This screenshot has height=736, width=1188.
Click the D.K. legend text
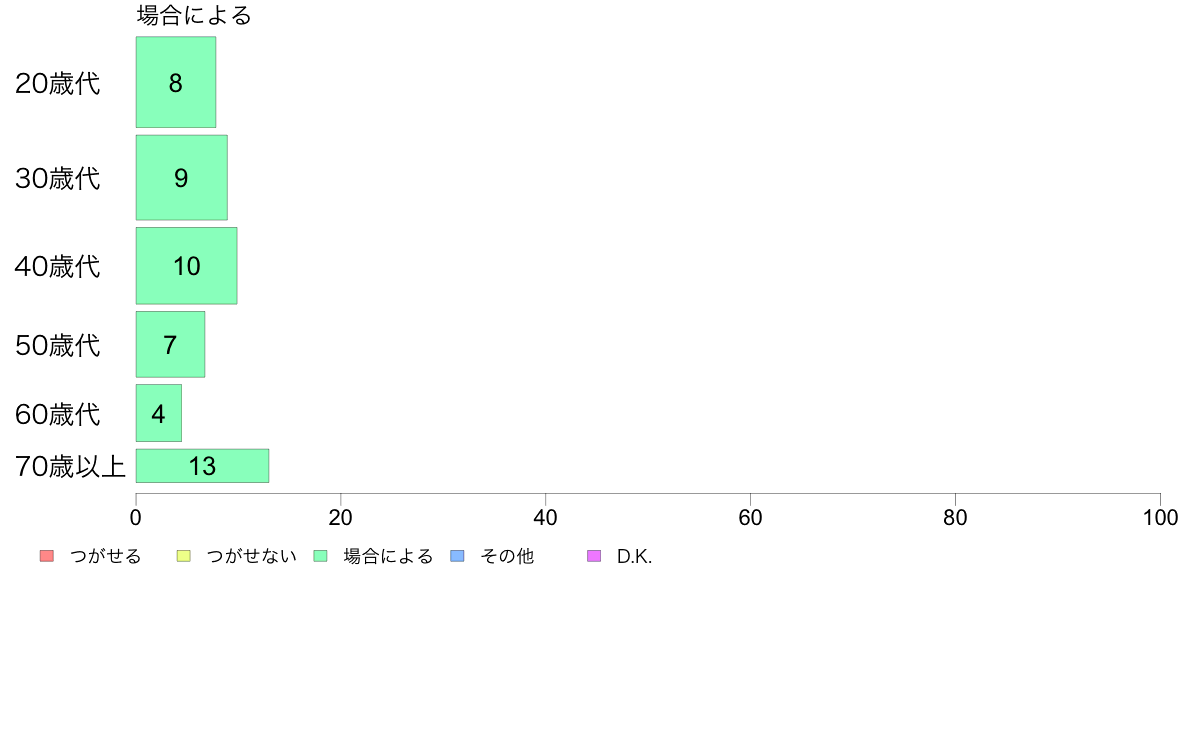[634, 556]
